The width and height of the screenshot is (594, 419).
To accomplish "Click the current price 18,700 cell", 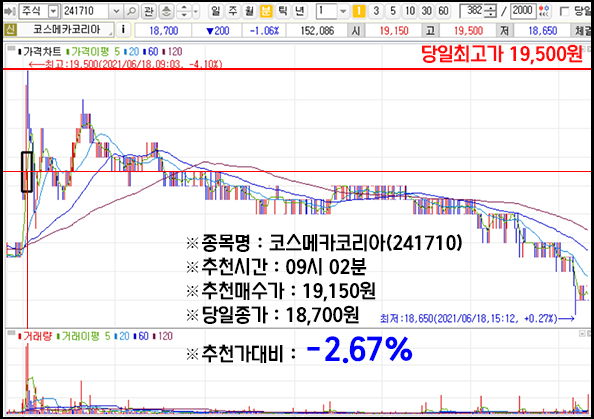I will [163, 30].
